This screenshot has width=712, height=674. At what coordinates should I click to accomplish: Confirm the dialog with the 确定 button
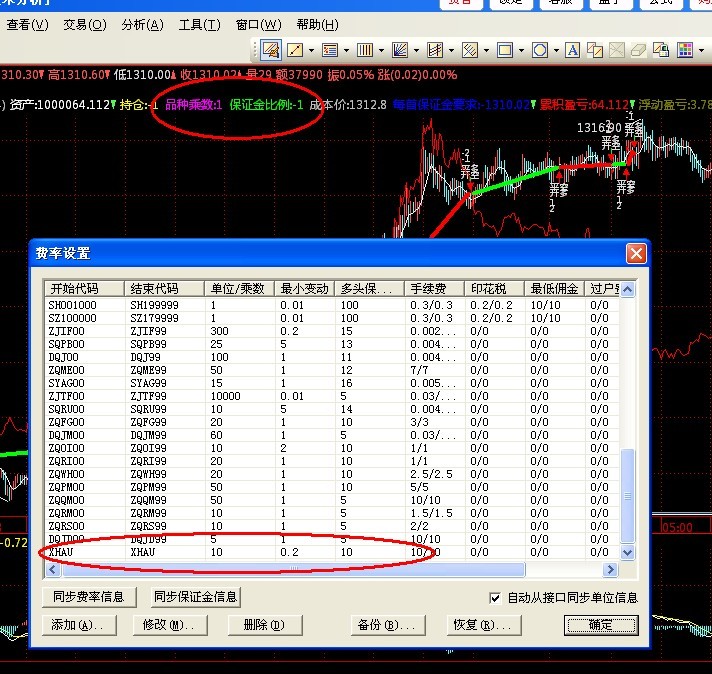pos(601,625)
